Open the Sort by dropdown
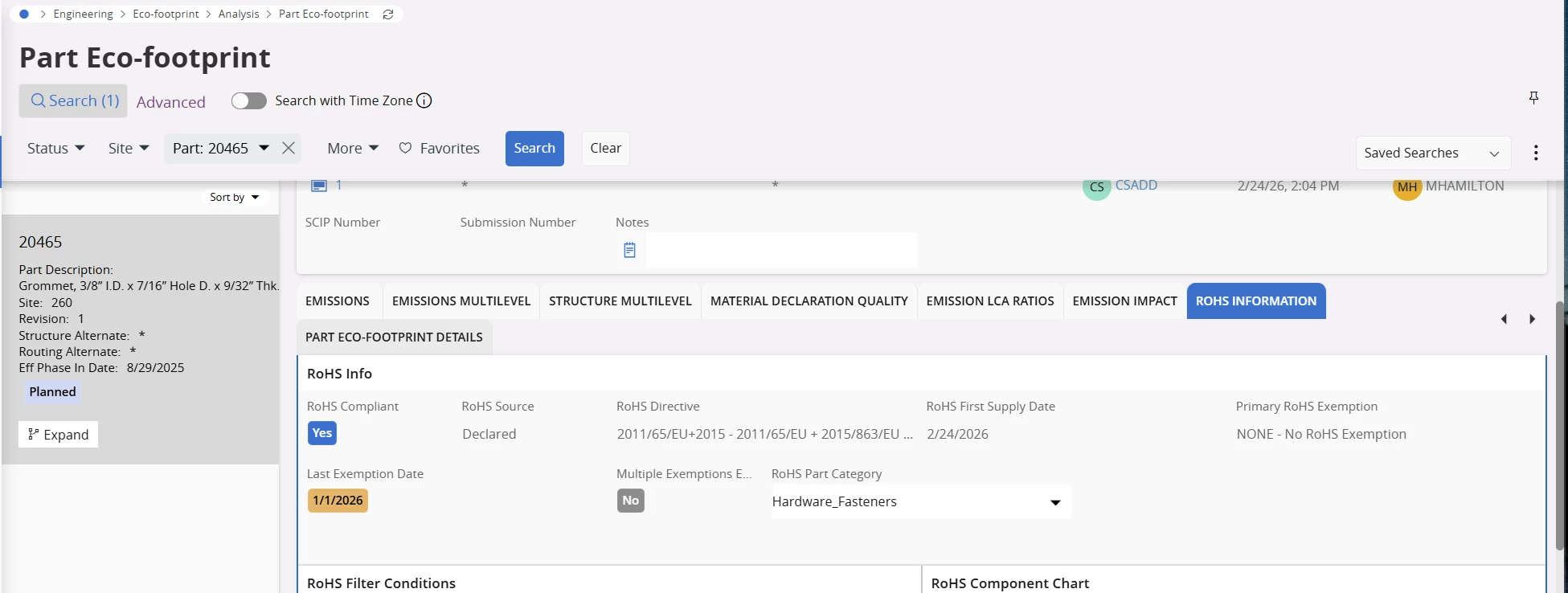Screen dimensions: 1568x593 235,197
